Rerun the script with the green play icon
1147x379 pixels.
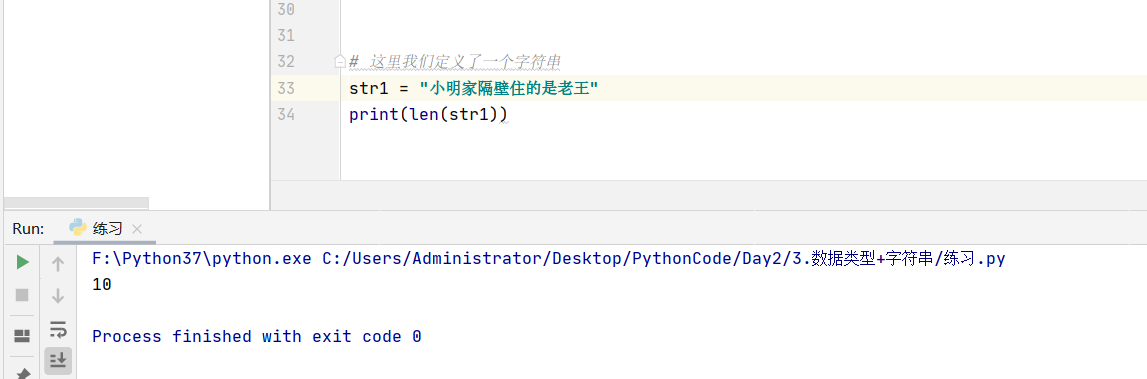(23, 262)
